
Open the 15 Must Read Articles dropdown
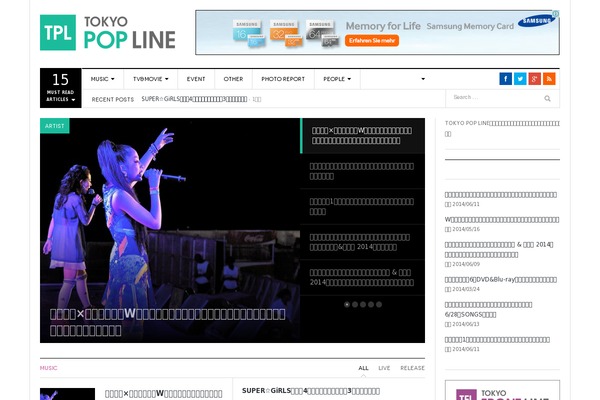(60, 88)
